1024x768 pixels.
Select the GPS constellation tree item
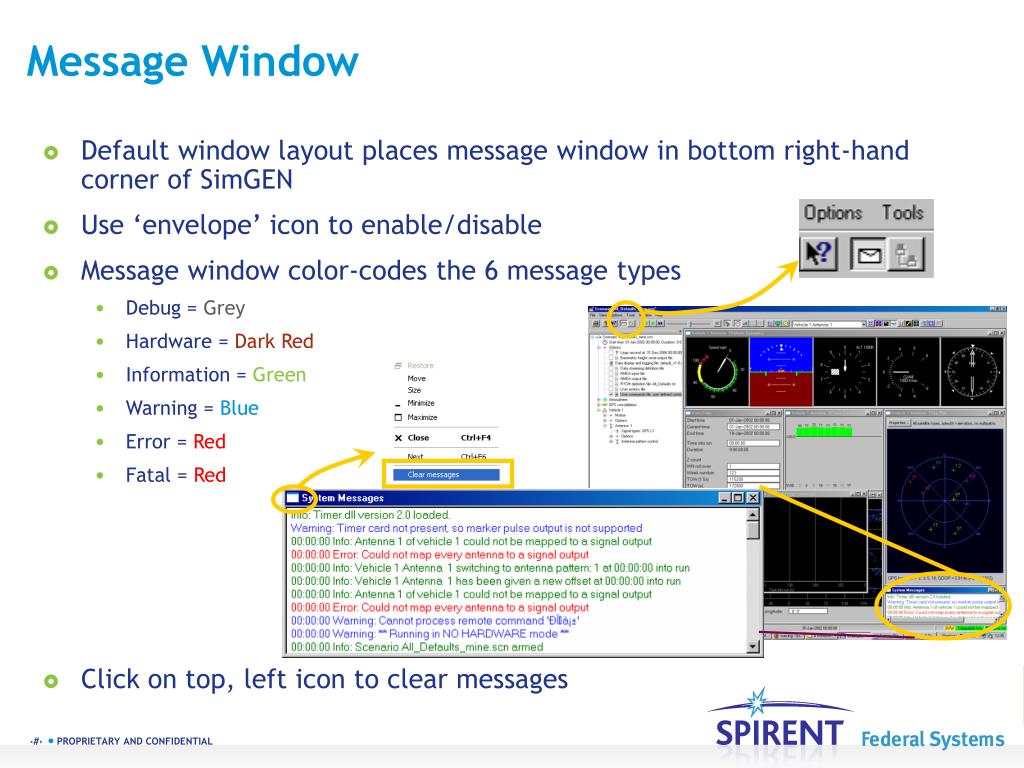coord(622,405)
